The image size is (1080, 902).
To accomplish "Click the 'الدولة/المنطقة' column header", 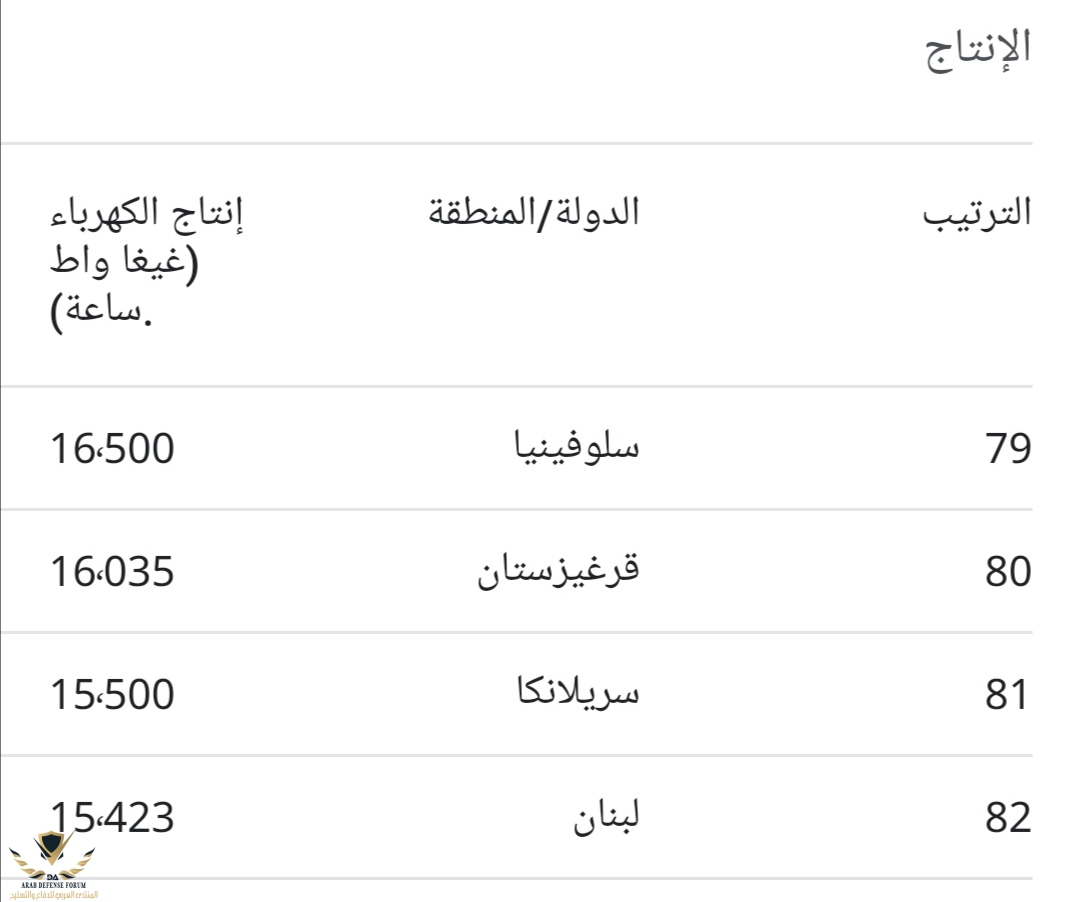I will (534, 212).
